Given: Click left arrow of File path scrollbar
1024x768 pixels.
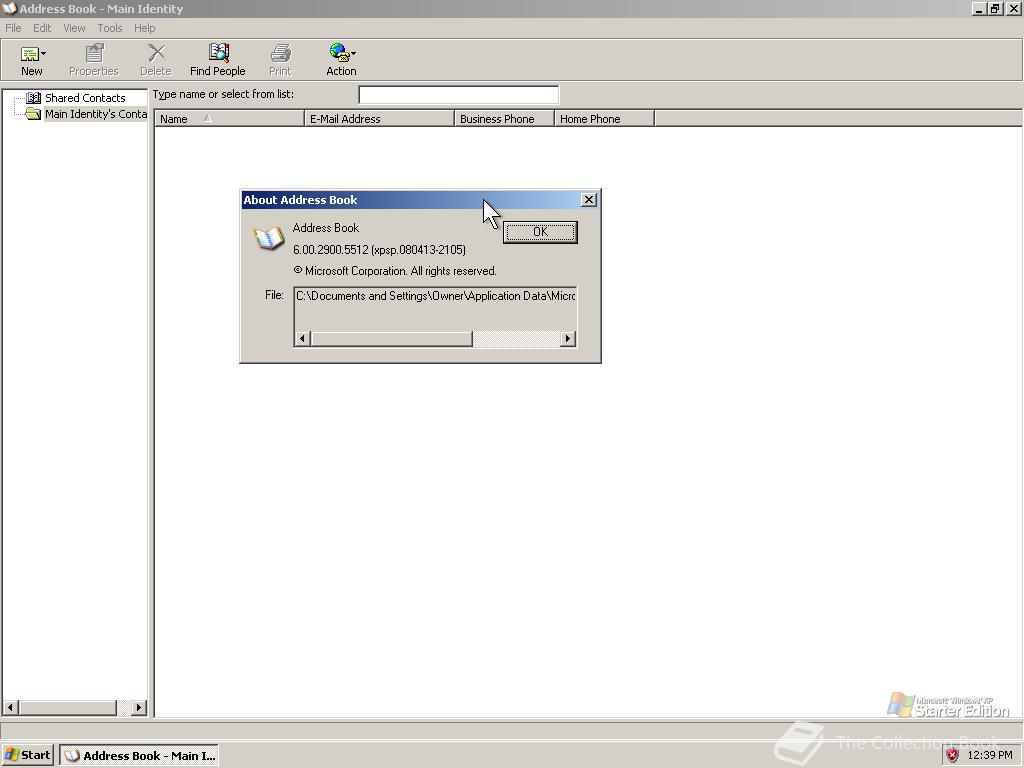Looking at the screenshot, I should point(302,339).
